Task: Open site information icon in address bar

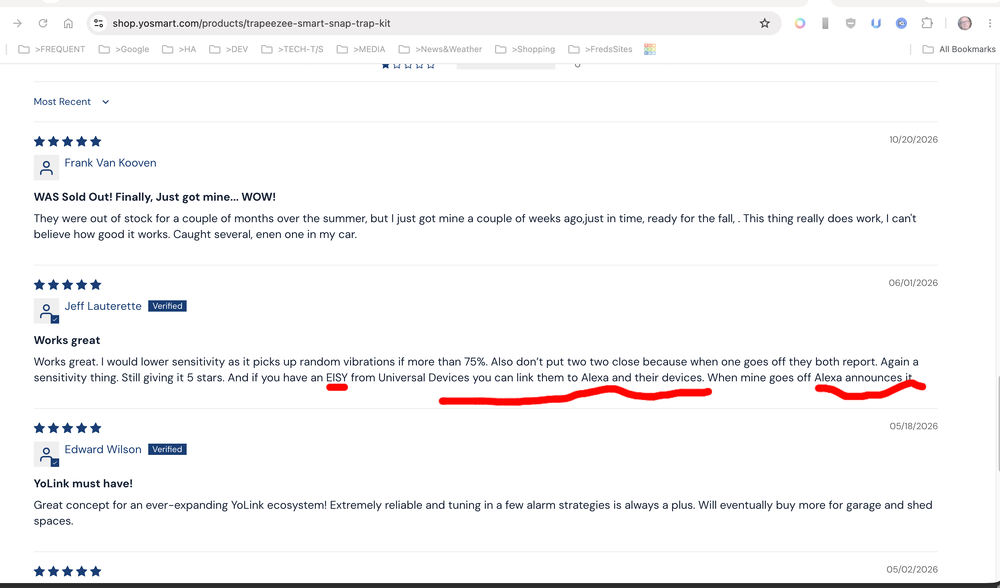Action: click(x=98, y=24)
